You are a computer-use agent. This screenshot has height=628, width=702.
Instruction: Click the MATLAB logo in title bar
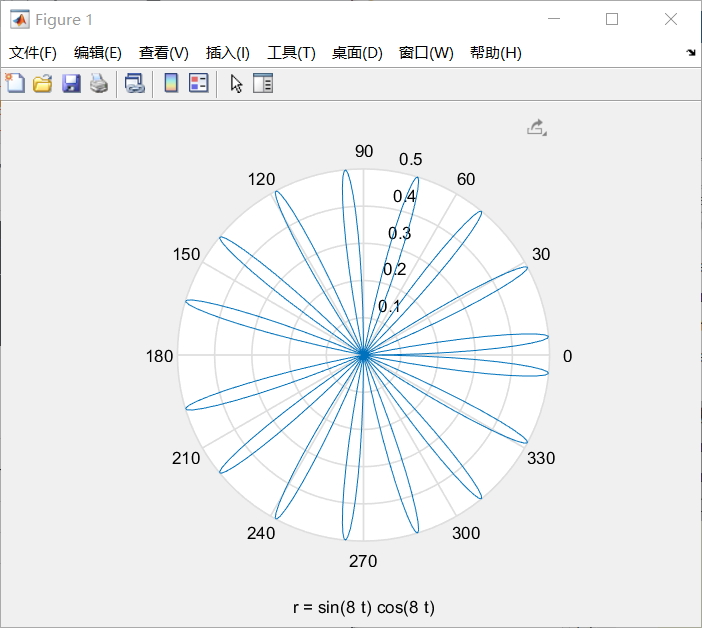click(20, 19)
